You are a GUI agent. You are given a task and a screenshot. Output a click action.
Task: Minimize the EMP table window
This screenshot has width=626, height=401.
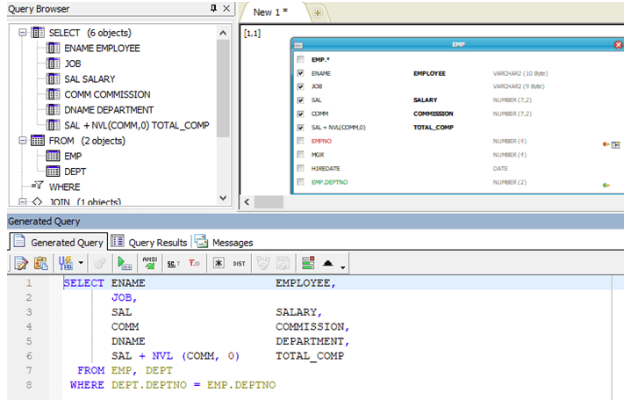[x=299, y=45]
